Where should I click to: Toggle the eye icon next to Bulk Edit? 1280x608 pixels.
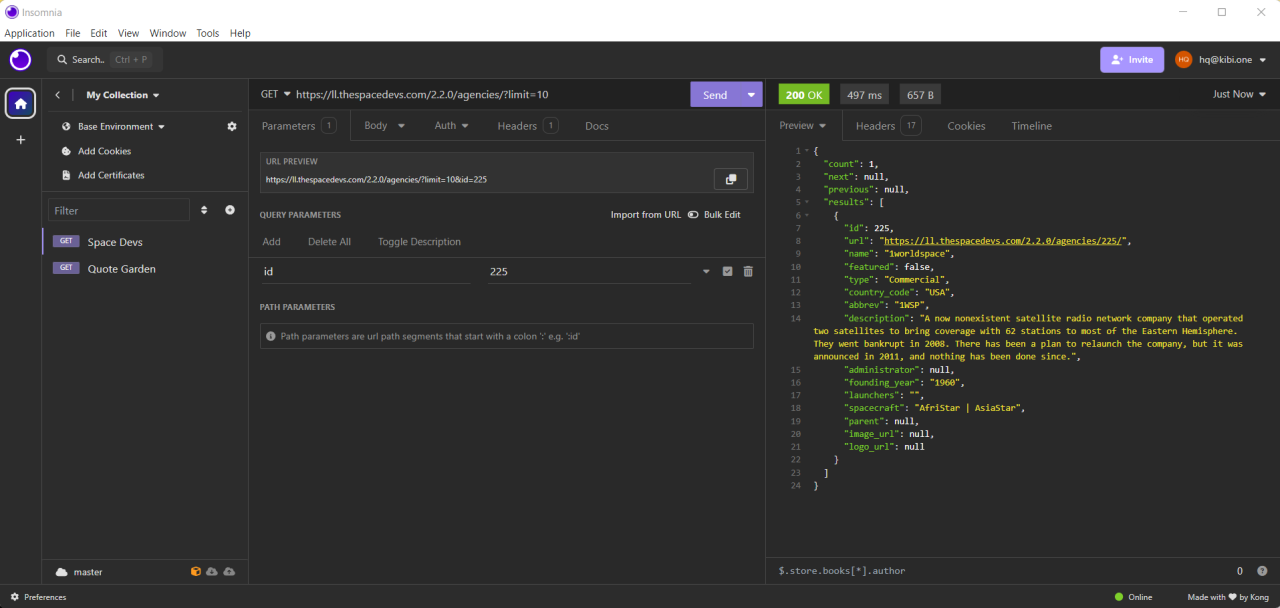click(691, 214)
